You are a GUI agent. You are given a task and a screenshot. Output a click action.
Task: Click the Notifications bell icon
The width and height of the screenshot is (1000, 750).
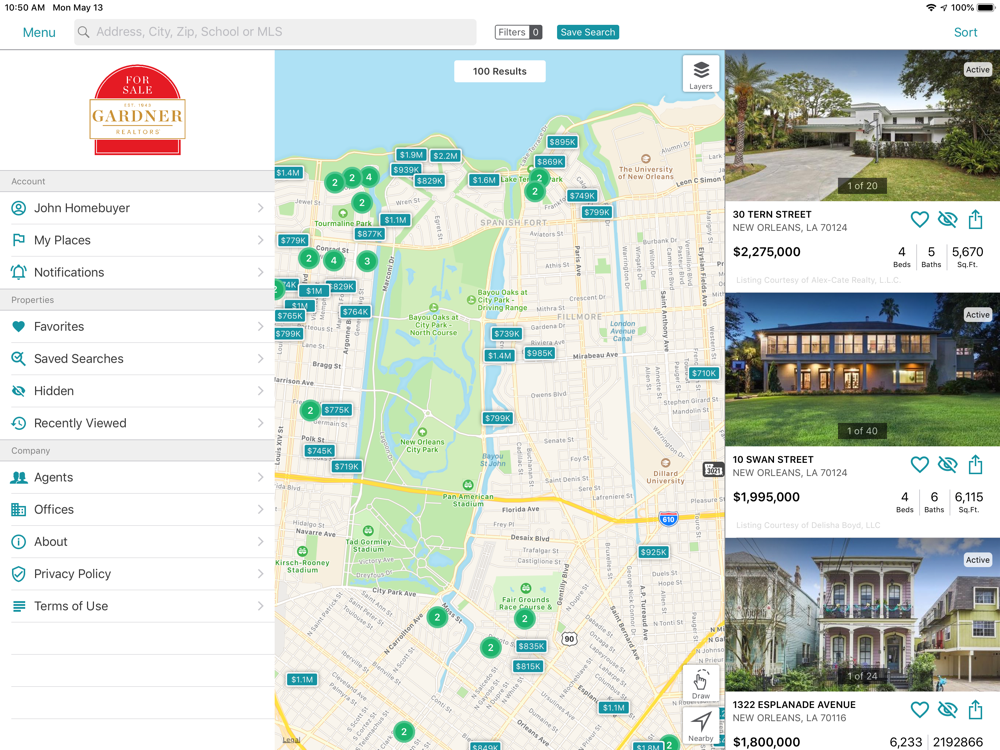pyautogui.click(x=19, y=272)
